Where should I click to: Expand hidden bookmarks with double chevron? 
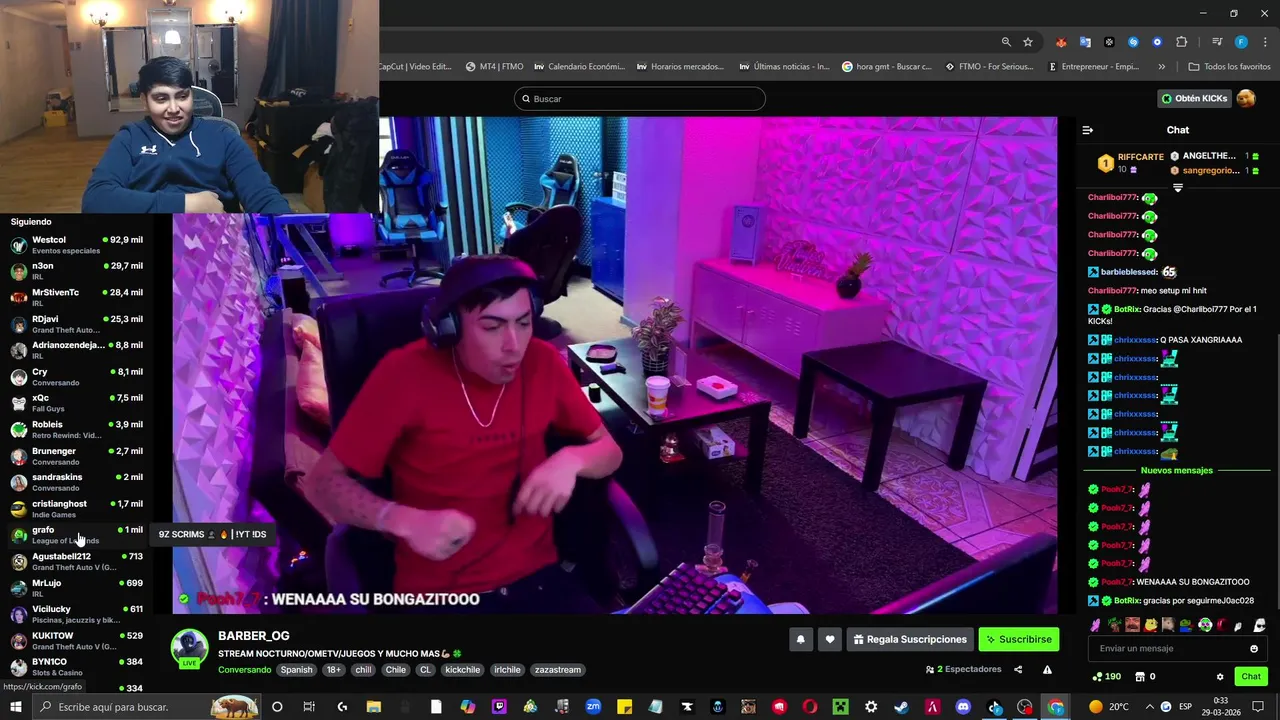(x=1161, y=67)
